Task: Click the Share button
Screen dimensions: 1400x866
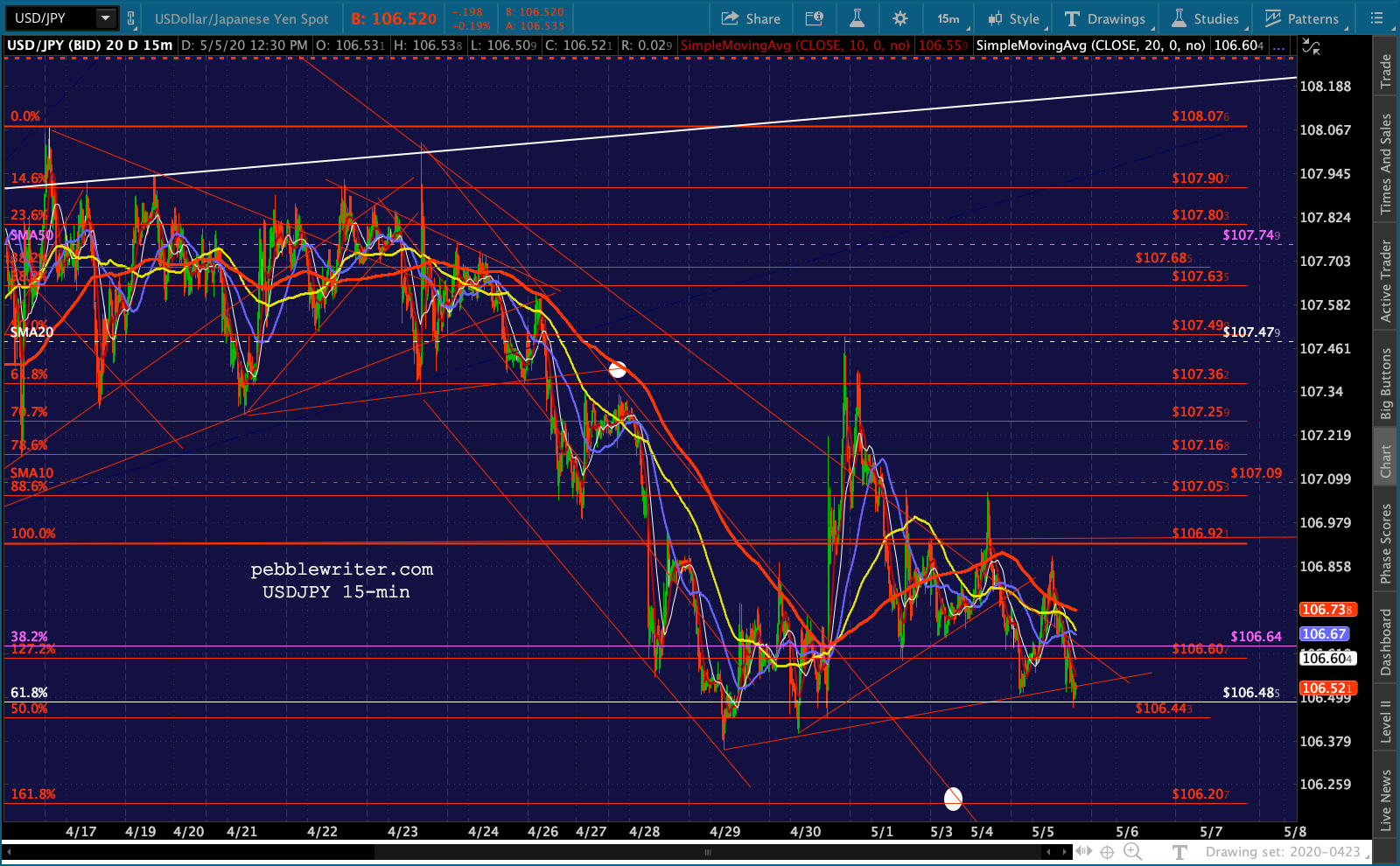Action: point(751,18)
